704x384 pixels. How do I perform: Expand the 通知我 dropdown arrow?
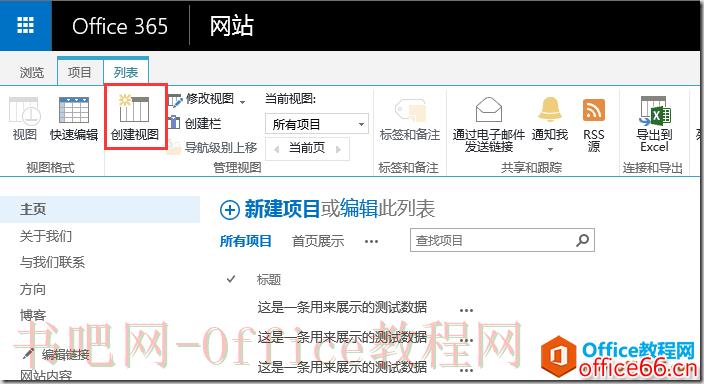(550, 149)
